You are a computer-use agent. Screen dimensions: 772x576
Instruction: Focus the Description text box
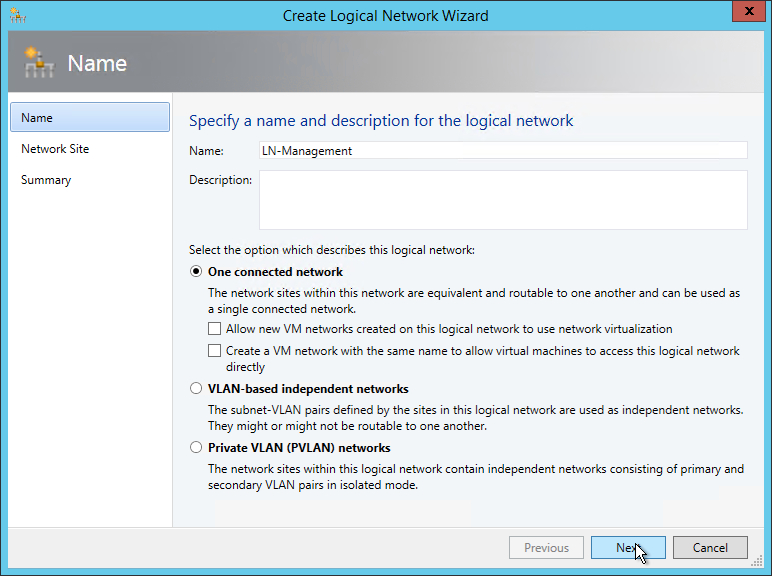[502, 200]
